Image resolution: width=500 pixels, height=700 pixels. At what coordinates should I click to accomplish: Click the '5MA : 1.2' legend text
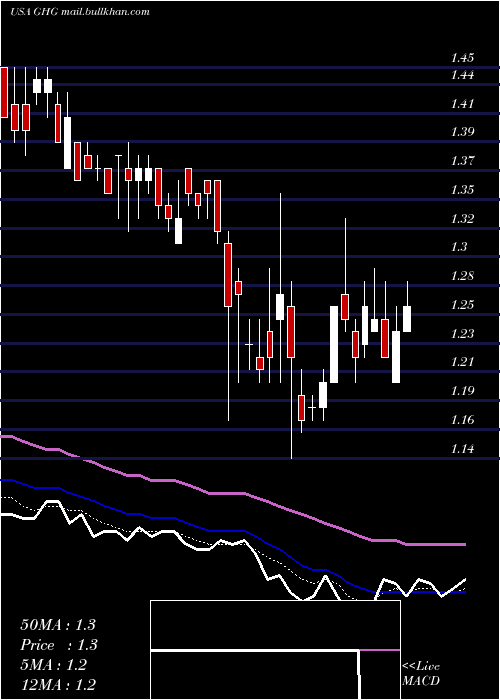pyautogui.click(x=54, y=665)
